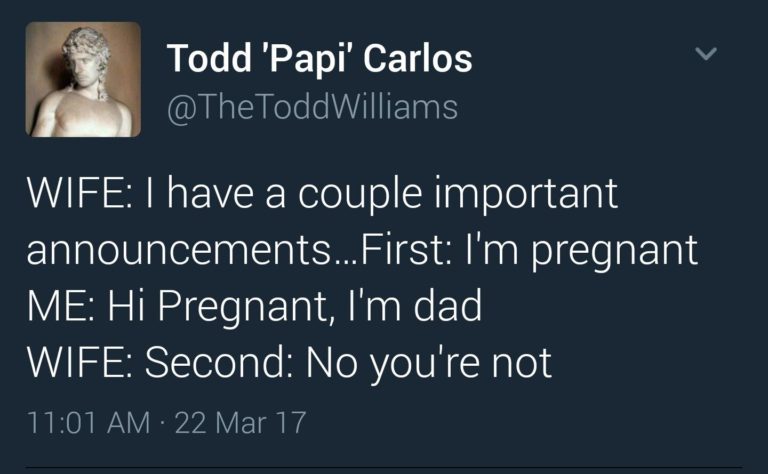
Task: Select the word 'First:' in the tweet
Action: (406, 251)
